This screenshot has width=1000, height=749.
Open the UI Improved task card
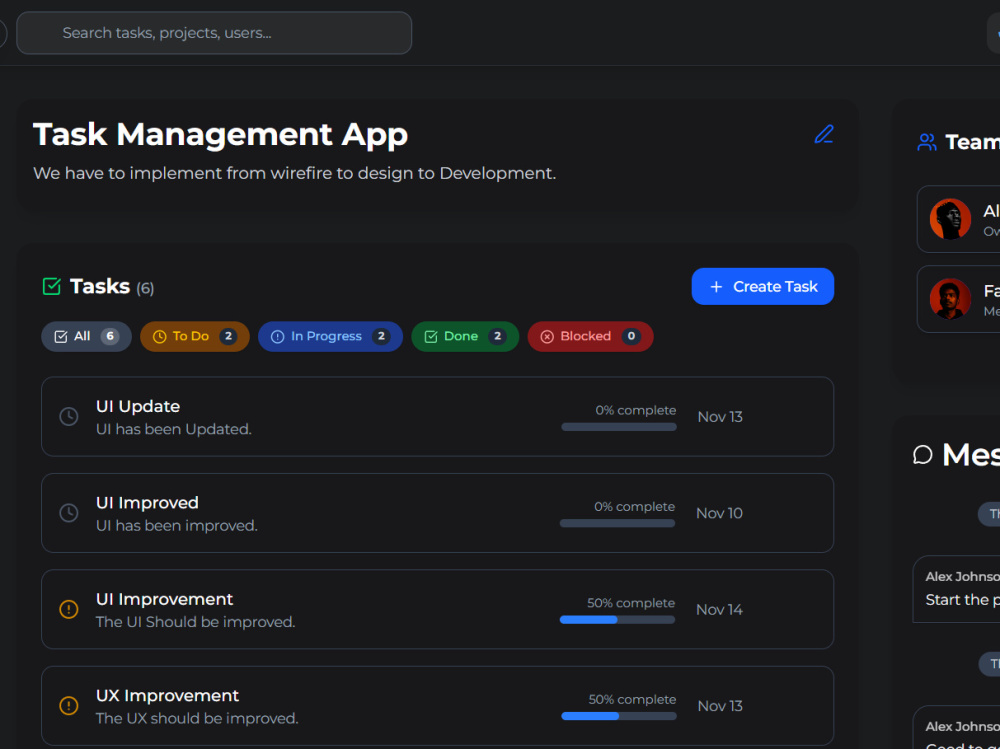click(x=438, y=513)
